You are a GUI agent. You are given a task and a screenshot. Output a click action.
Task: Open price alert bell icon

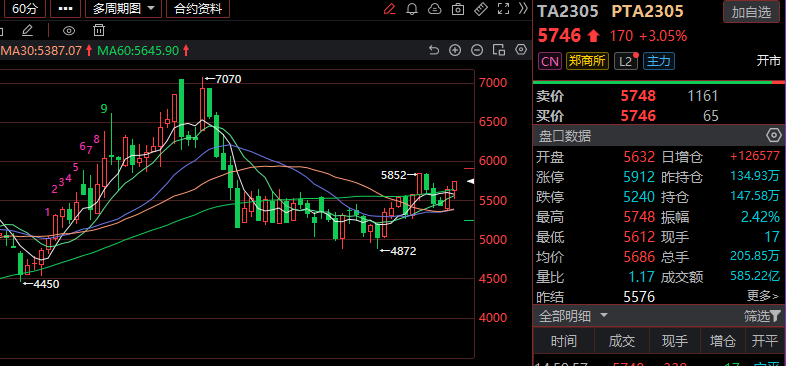click(x=412, y=9)
